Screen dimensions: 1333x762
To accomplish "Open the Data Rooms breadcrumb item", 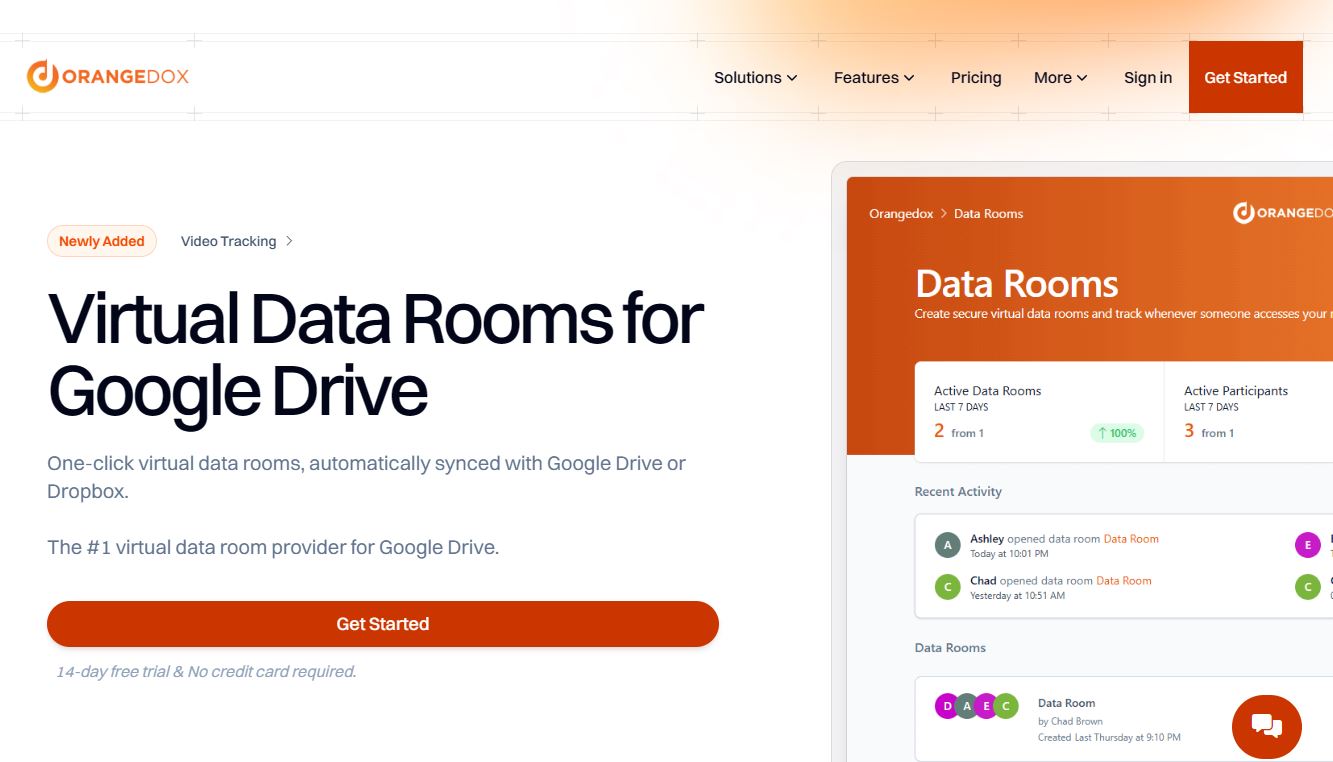I will click(987, 213).
